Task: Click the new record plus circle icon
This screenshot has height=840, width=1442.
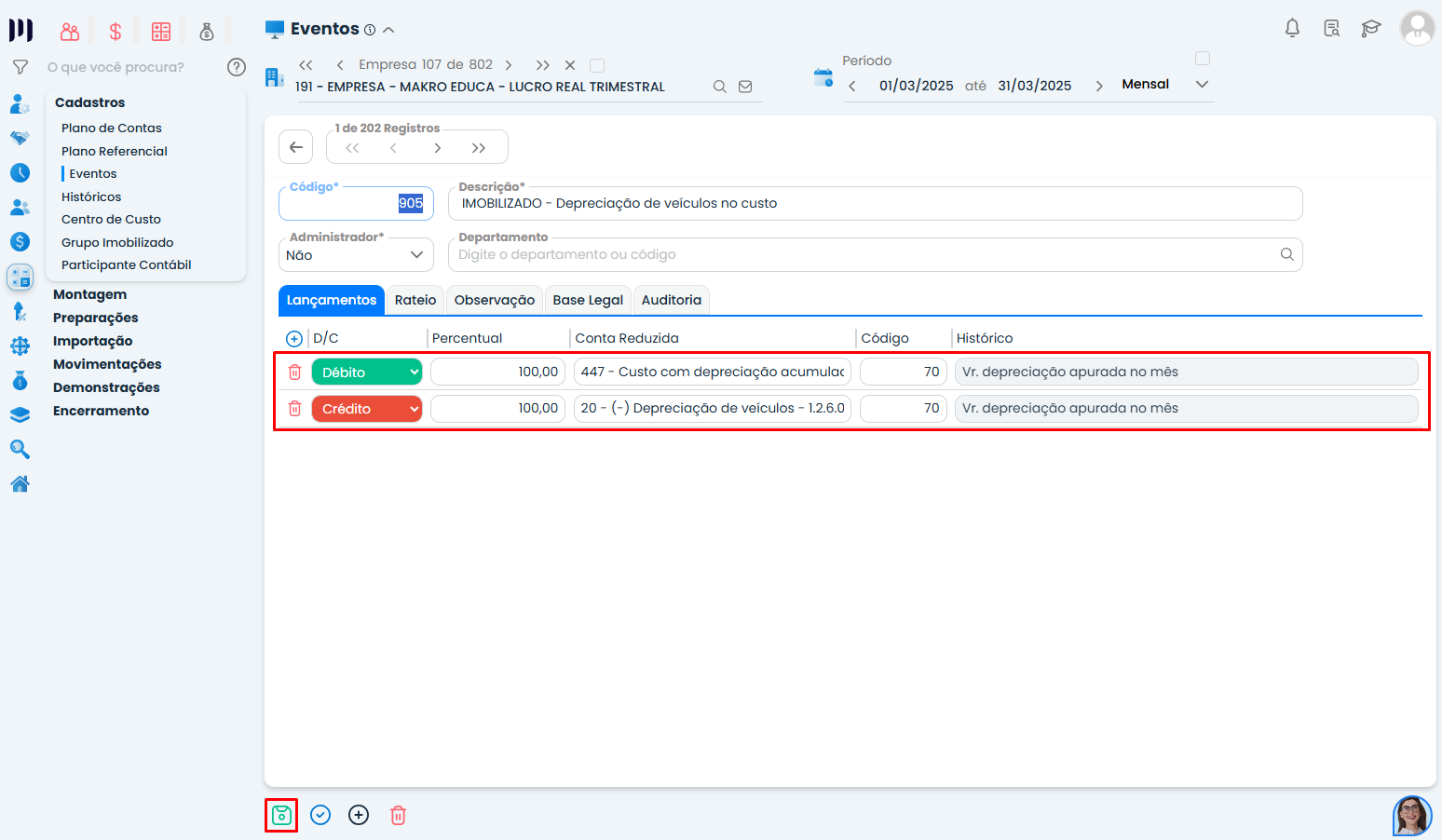Action: 359,816
